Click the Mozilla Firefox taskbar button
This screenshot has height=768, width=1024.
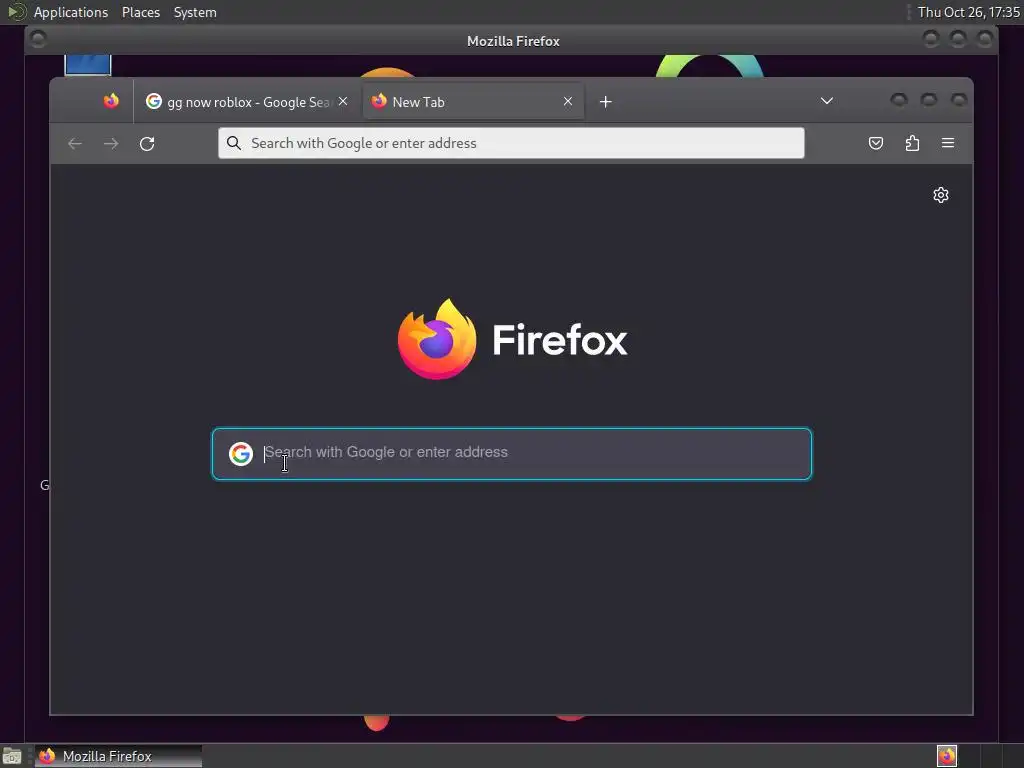pyautogui.click(x=118, y=756)
